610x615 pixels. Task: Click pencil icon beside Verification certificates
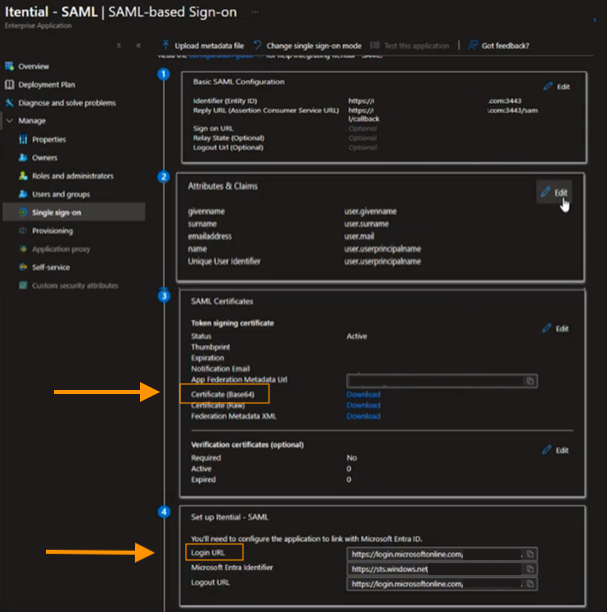point(547,450)
